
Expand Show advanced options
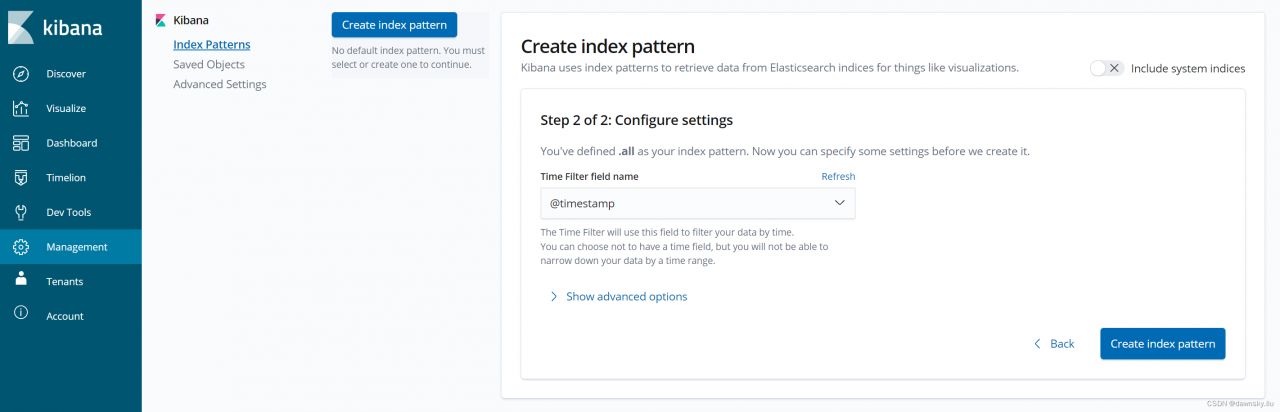[626, 297]
